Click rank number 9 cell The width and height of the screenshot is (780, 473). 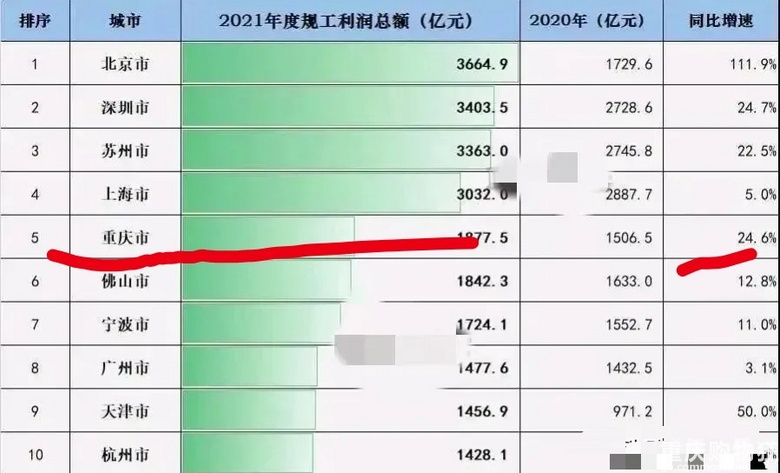pos(35,411)
